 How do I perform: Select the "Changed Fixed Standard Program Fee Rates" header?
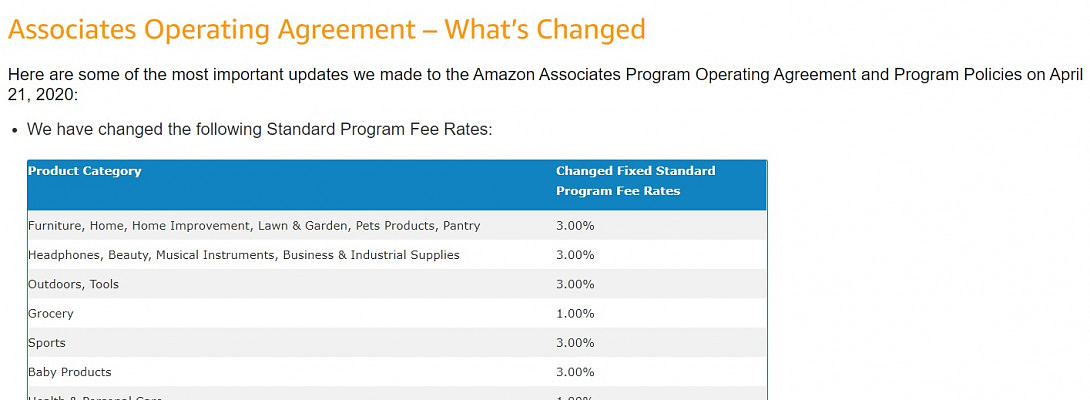pyautogui.click(x=635, y=181)
